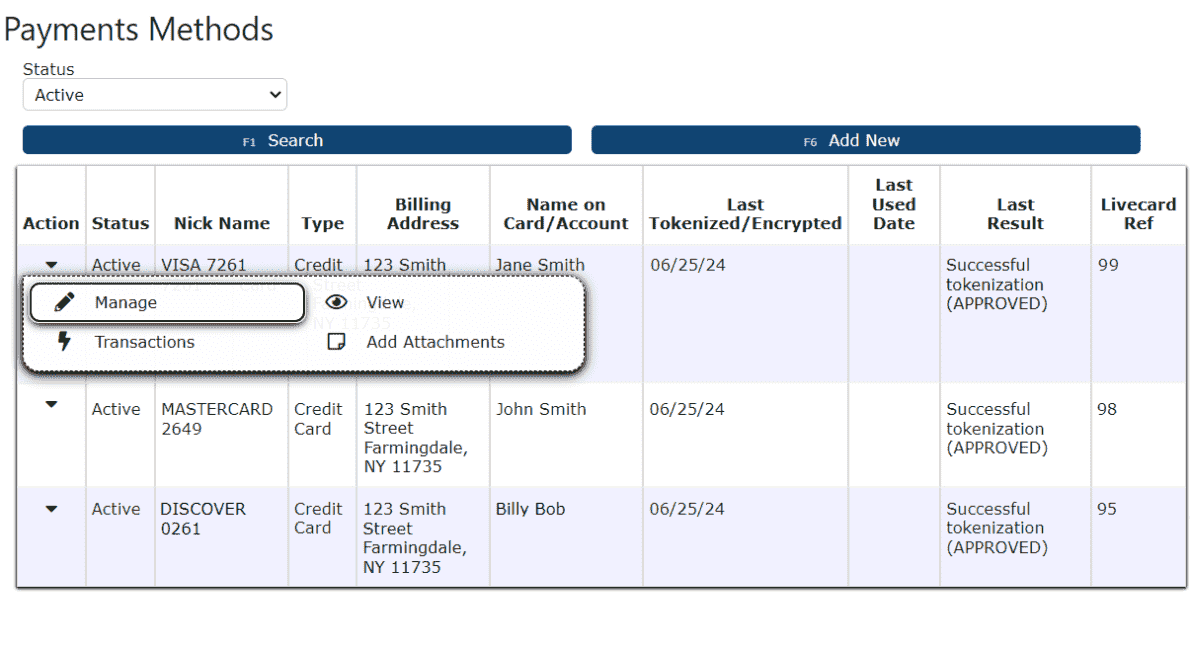Screen dimensions: 1200x654
Task: Click the Billy Bob name cell
Action: [x=530, y=509]
